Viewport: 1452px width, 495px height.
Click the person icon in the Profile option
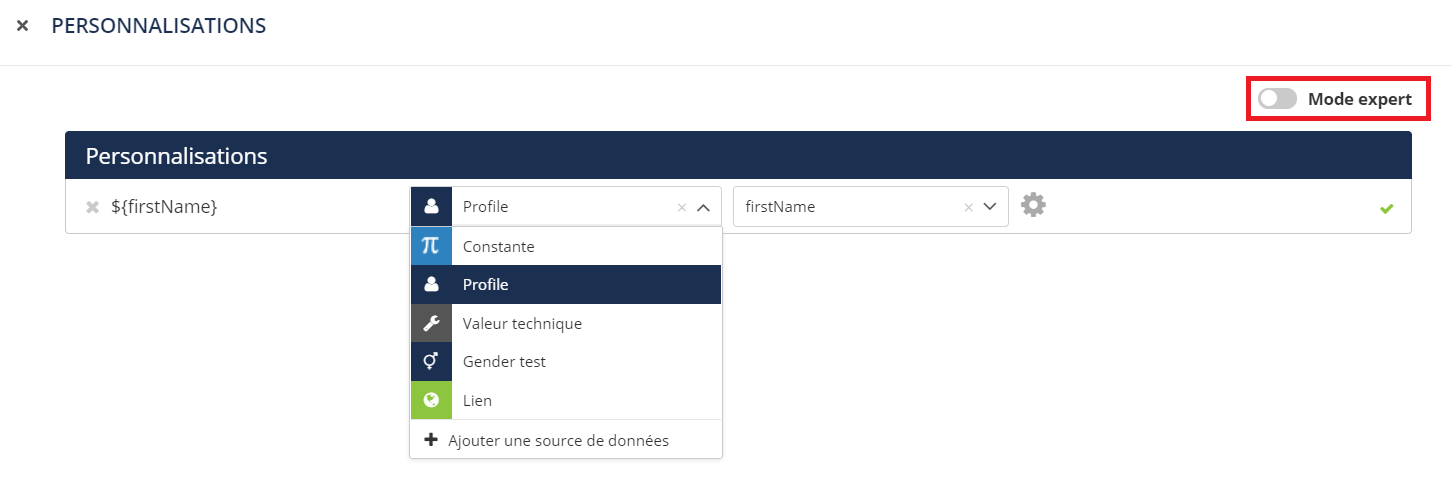pos(431,285)
